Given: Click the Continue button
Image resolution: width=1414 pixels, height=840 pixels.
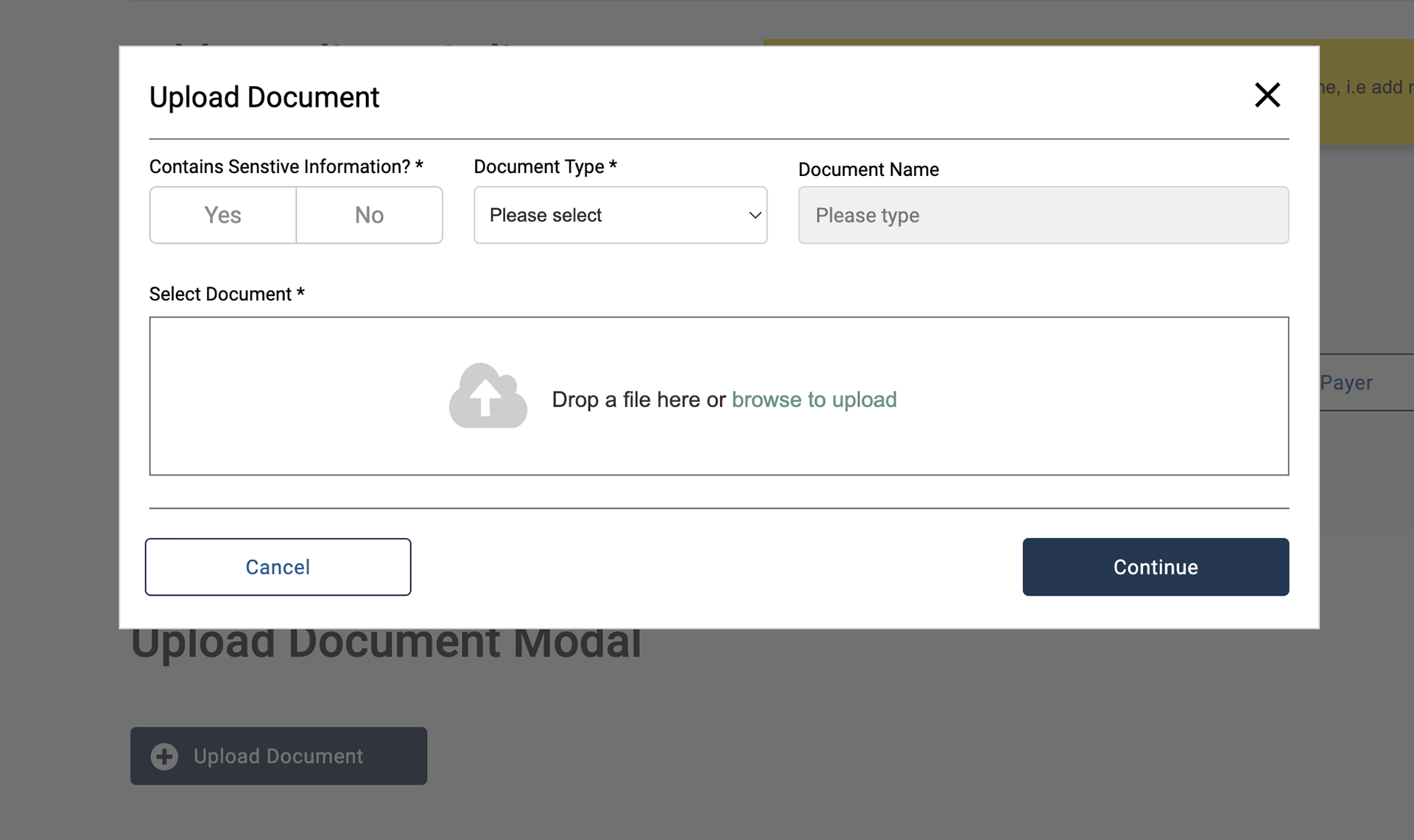Looking at the screenshot, I should [1156, 567].
